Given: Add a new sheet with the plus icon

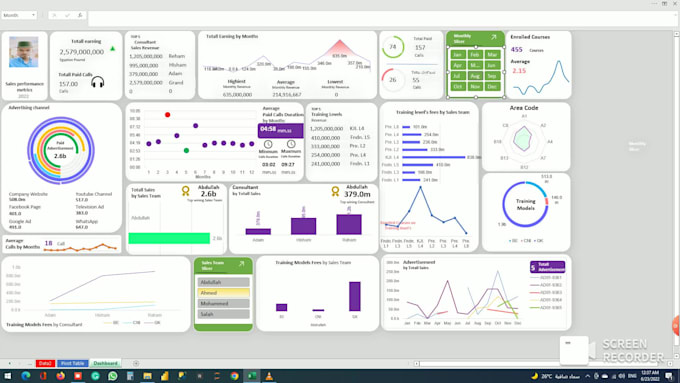Looking at the screenshot, I should click(136, 363).
